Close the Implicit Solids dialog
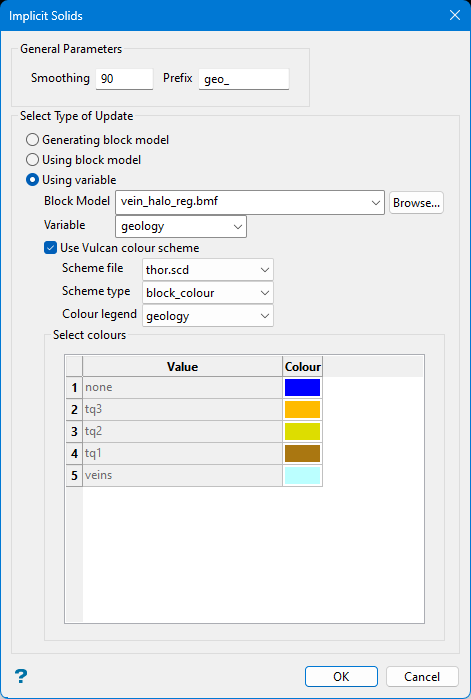This screenshot has width=471, height=699. [x=455, y=16]
